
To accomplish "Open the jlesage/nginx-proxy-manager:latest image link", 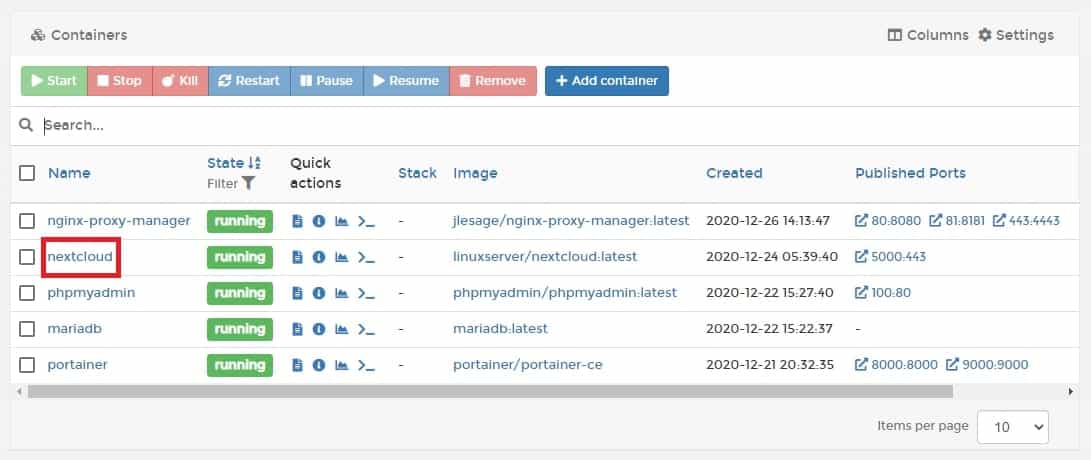I will (x=571, y=221).
